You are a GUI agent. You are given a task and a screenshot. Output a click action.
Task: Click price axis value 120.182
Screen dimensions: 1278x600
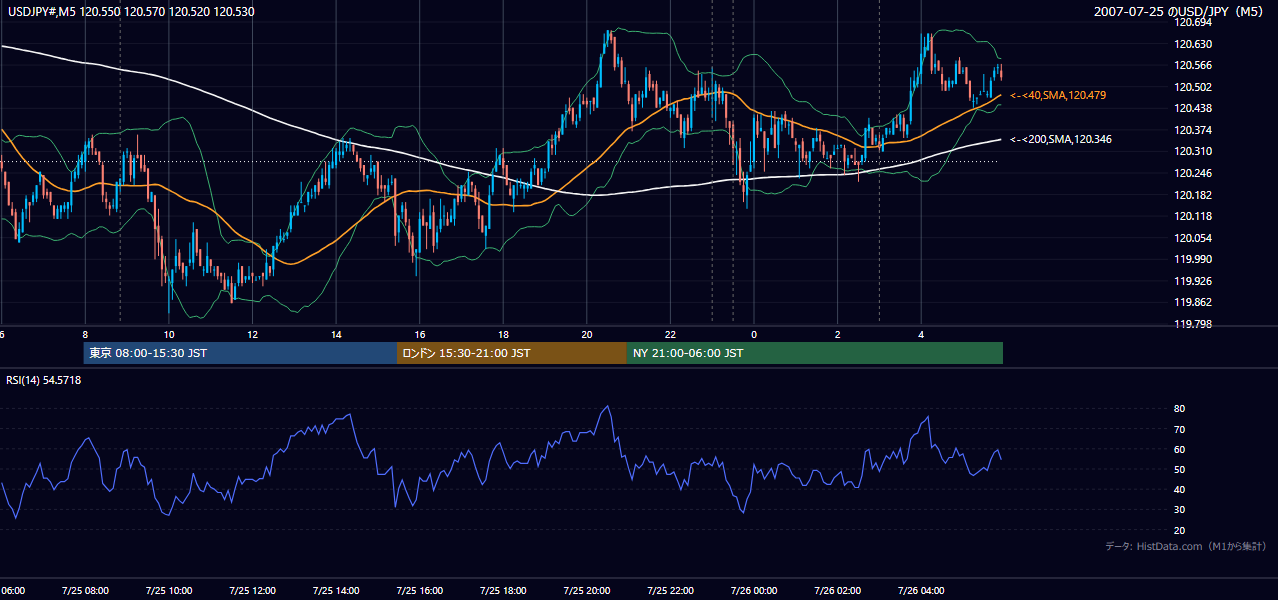tap(1193, 195)
